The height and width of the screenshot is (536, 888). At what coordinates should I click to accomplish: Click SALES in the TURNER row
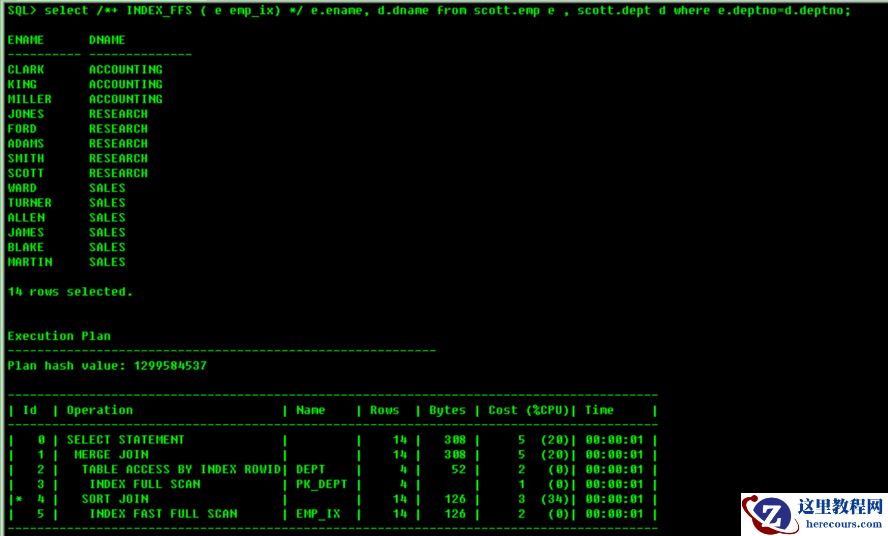pyautogui.click(x=107, y=202)
